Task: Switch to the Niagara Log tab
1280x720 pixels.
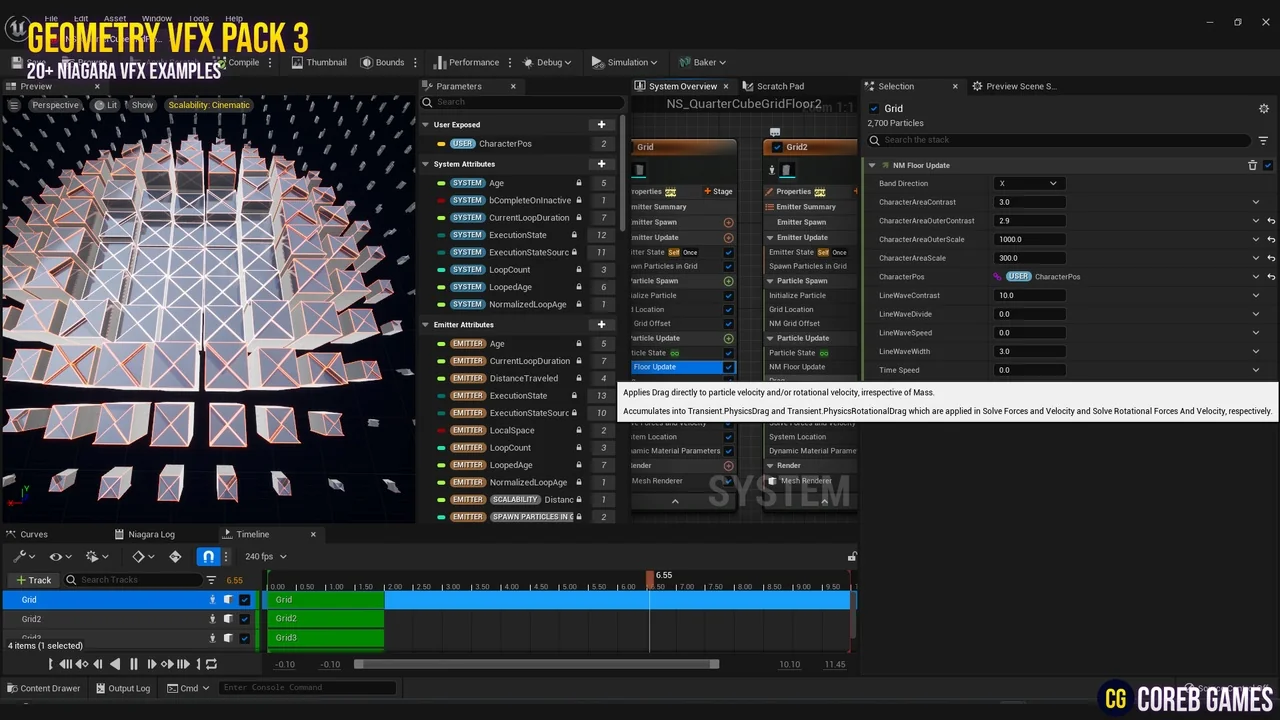Action: pos(151,534)
